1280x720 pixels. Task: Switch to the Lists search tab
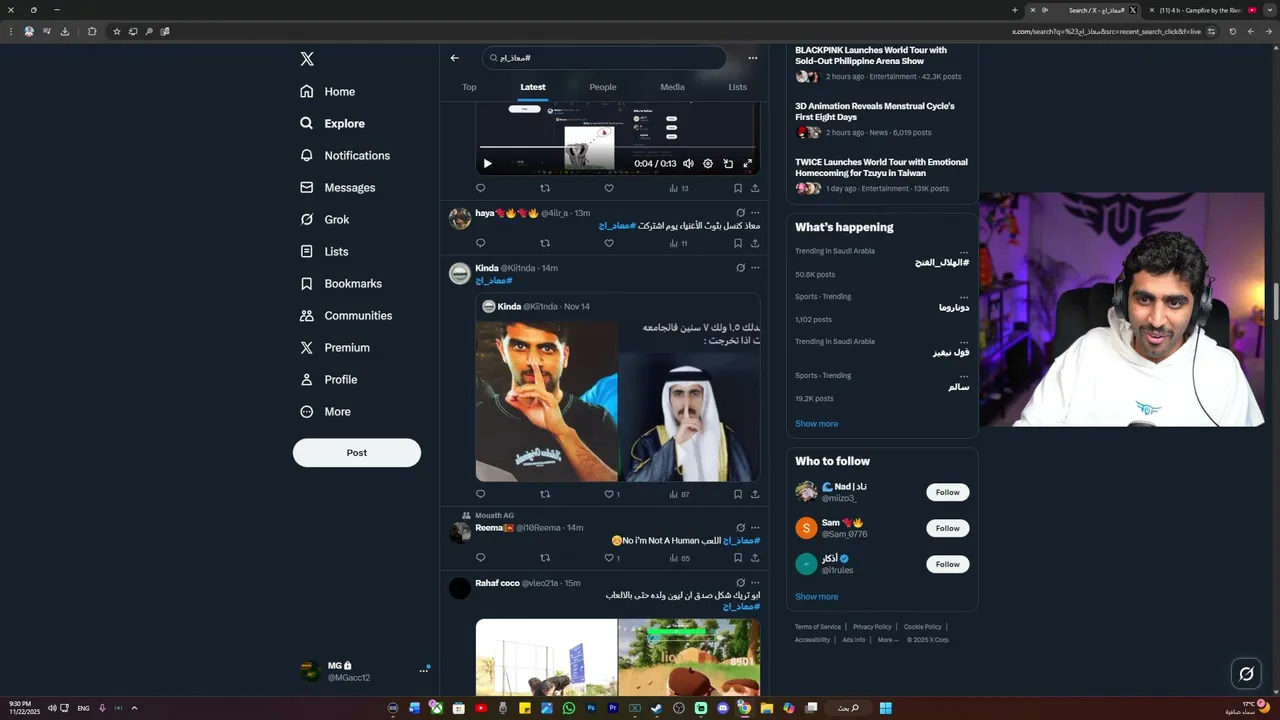tap(737, 87)
